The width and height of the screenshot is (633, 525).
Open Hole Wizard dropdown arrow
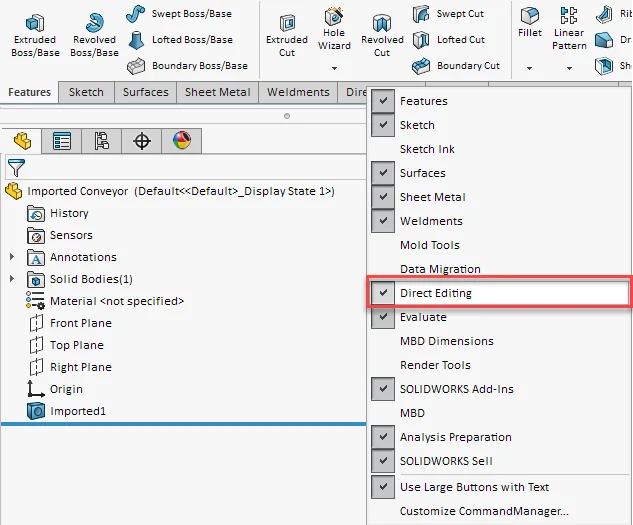coord(334,68)
